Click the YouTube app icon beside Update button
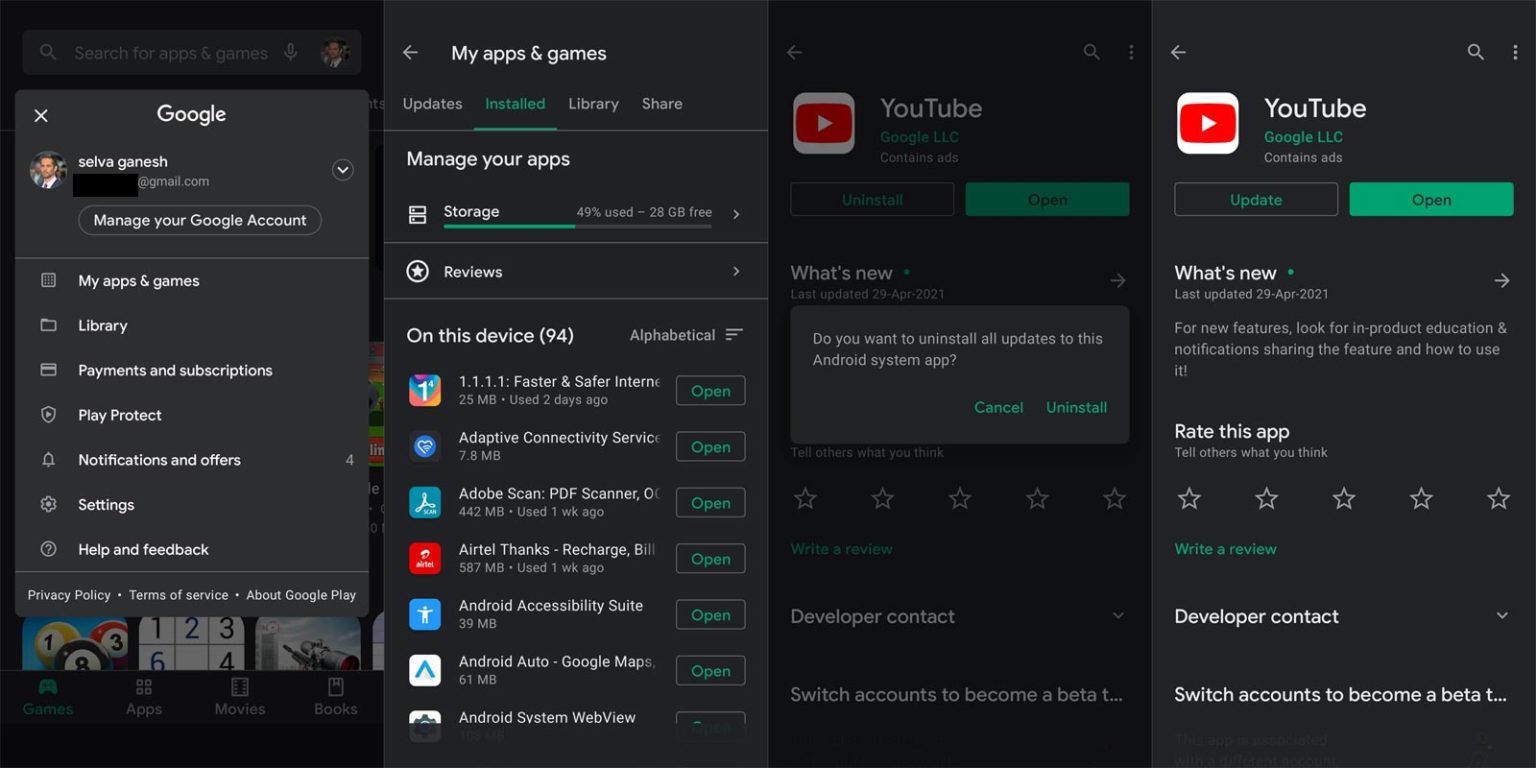Screen dimensions: 1536x768 click(1208, 123)
